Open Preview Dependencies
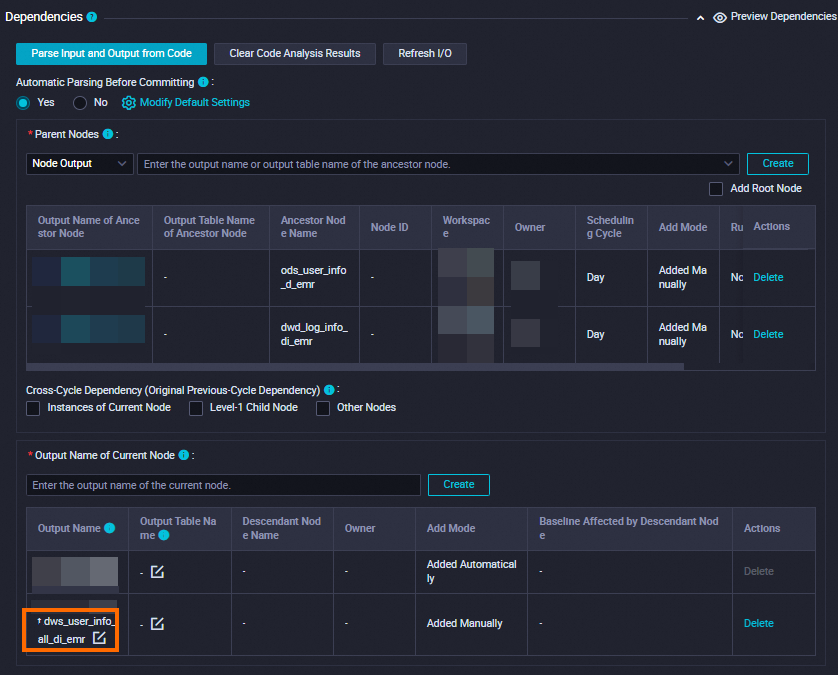Viewport: 838px width, 675px height. (x=783, y=17)
